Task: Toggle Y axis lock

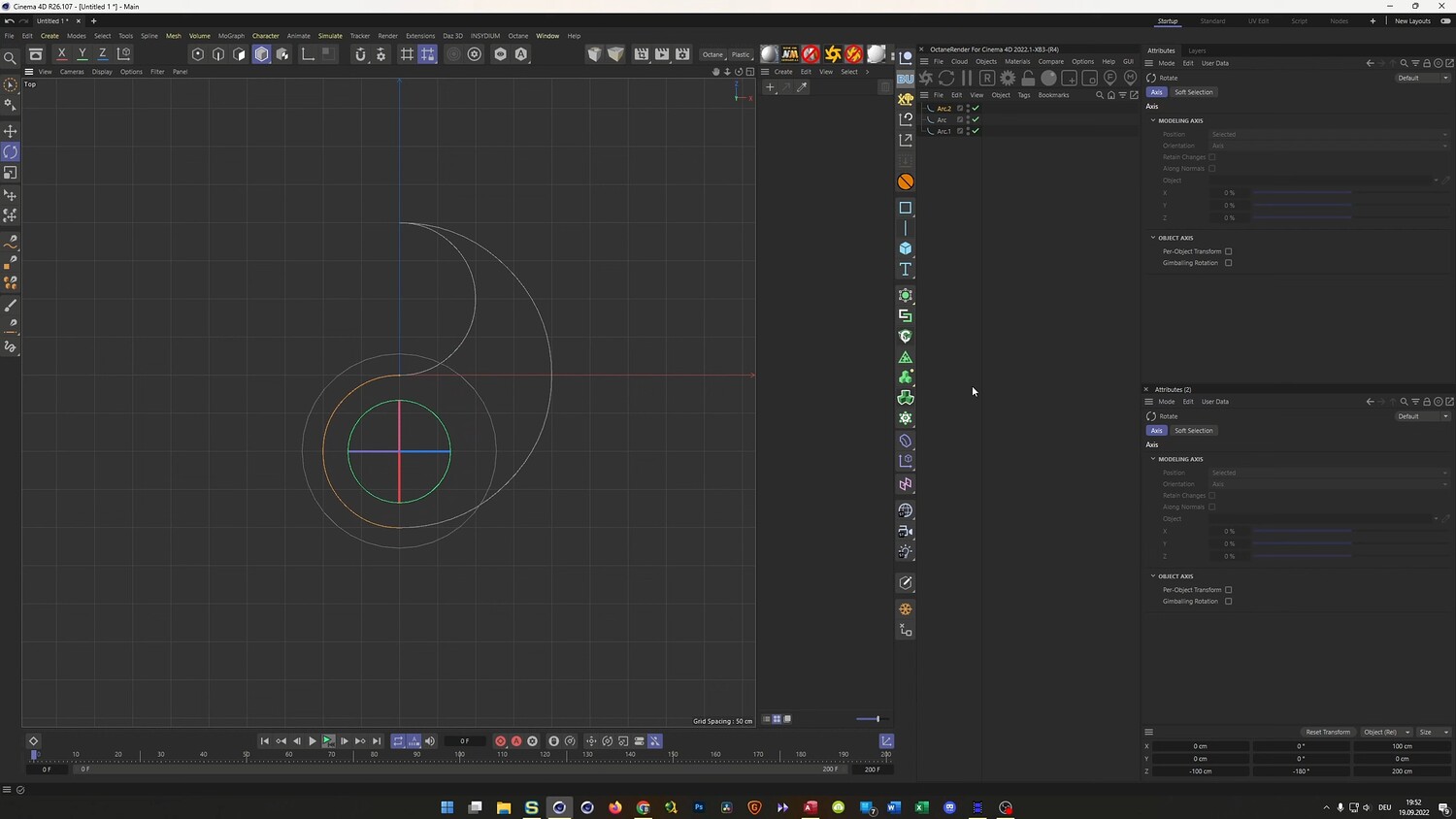Action: click(x=82, y=54)
